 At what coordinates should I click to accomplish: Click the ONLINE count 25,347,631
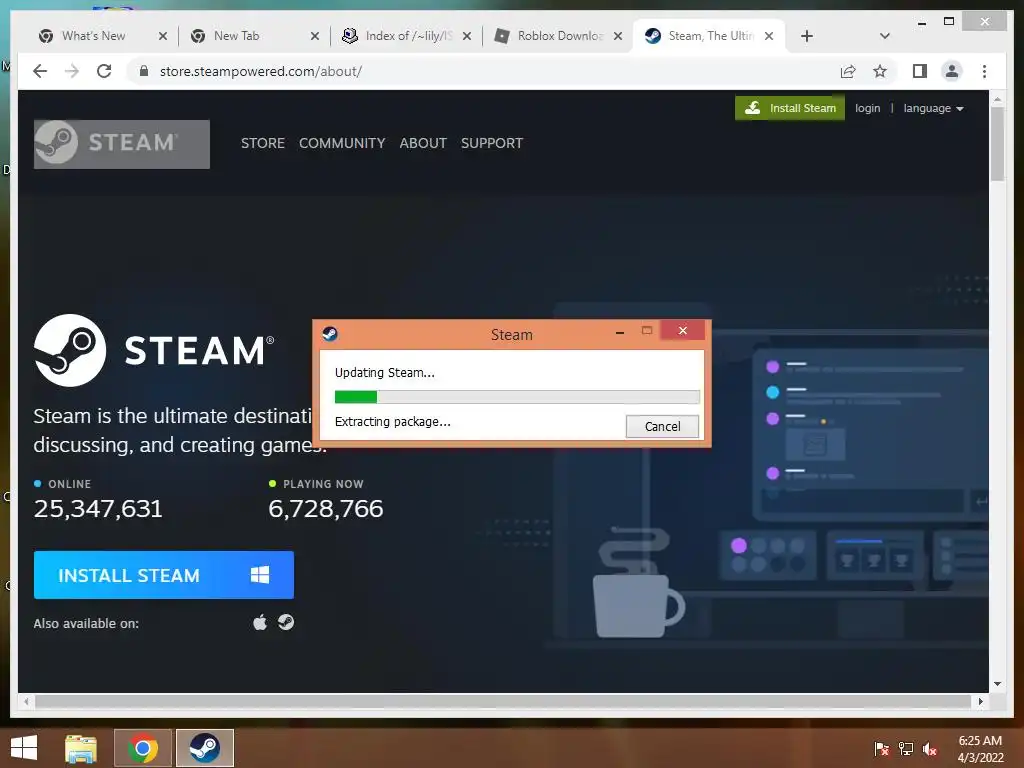click(x=98, y=509)
